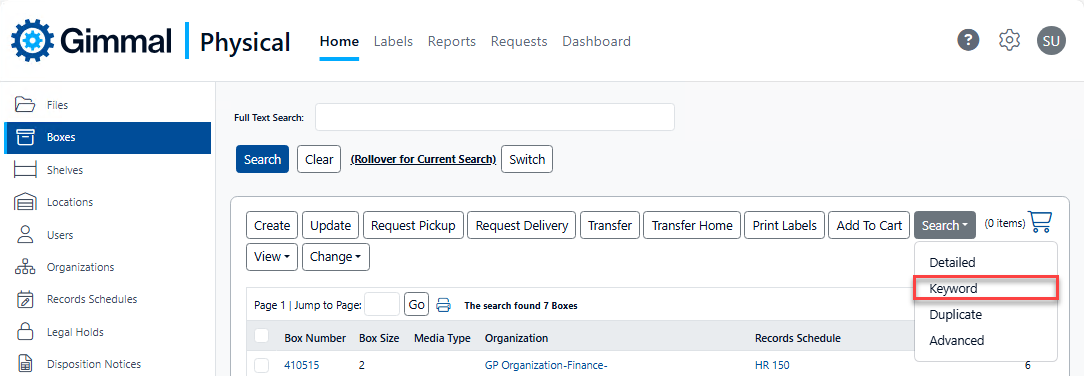The image size is (1084, 376).
Task: Open Files via the folder icon
Action: pyautogui.click(x=26, y=105)
